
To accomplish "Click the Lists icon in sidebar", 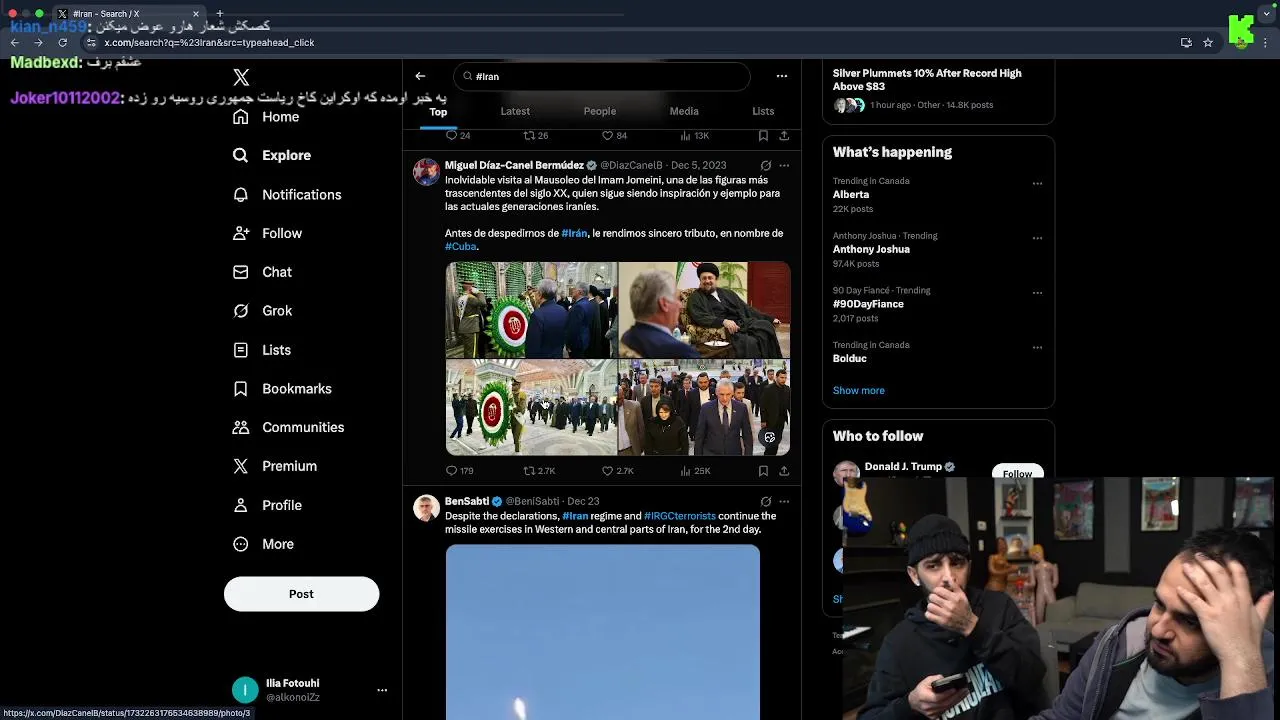I will [240, 350].
